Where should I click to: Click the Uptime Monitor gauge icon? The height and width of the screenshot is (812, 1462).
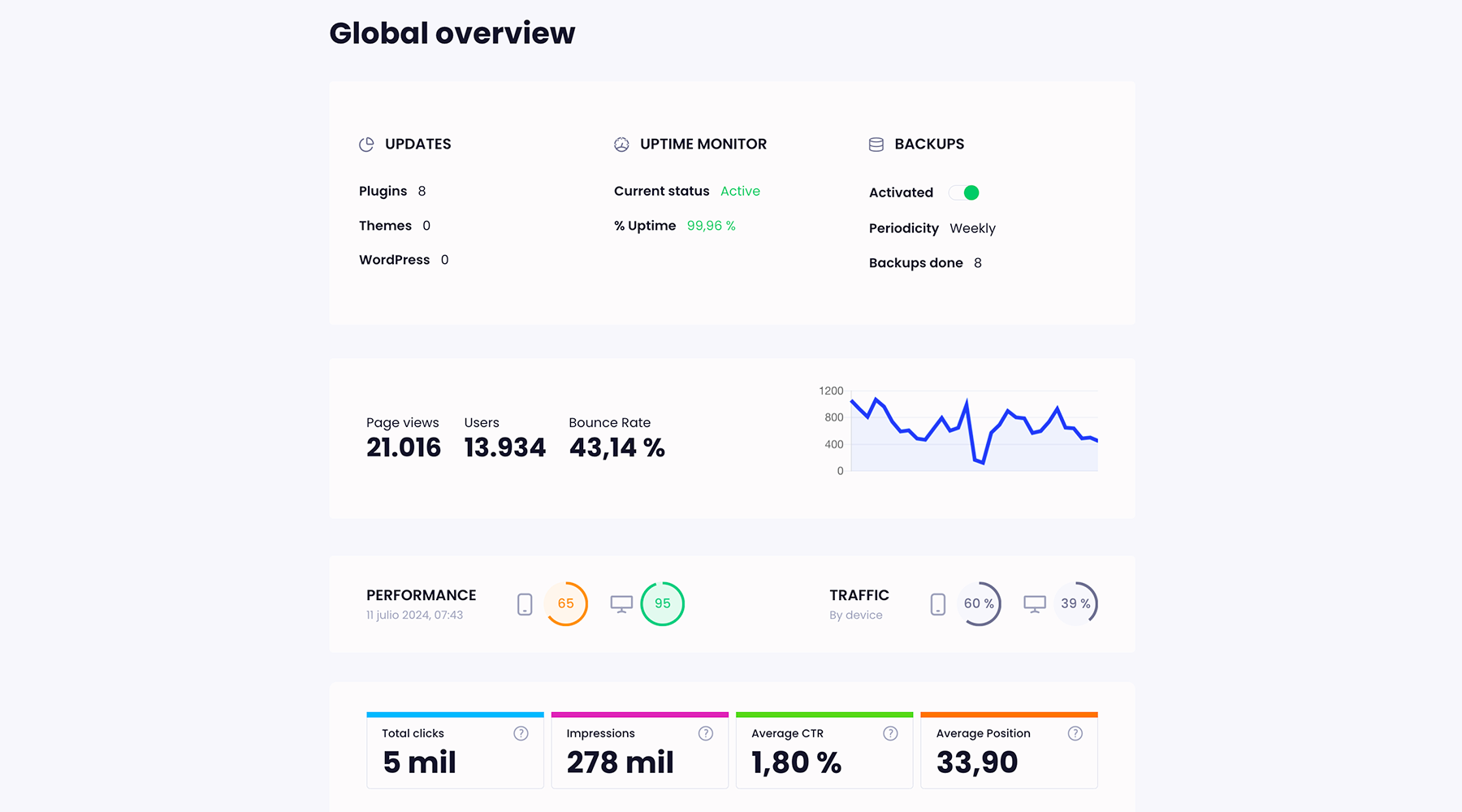(x=621, y=145)
